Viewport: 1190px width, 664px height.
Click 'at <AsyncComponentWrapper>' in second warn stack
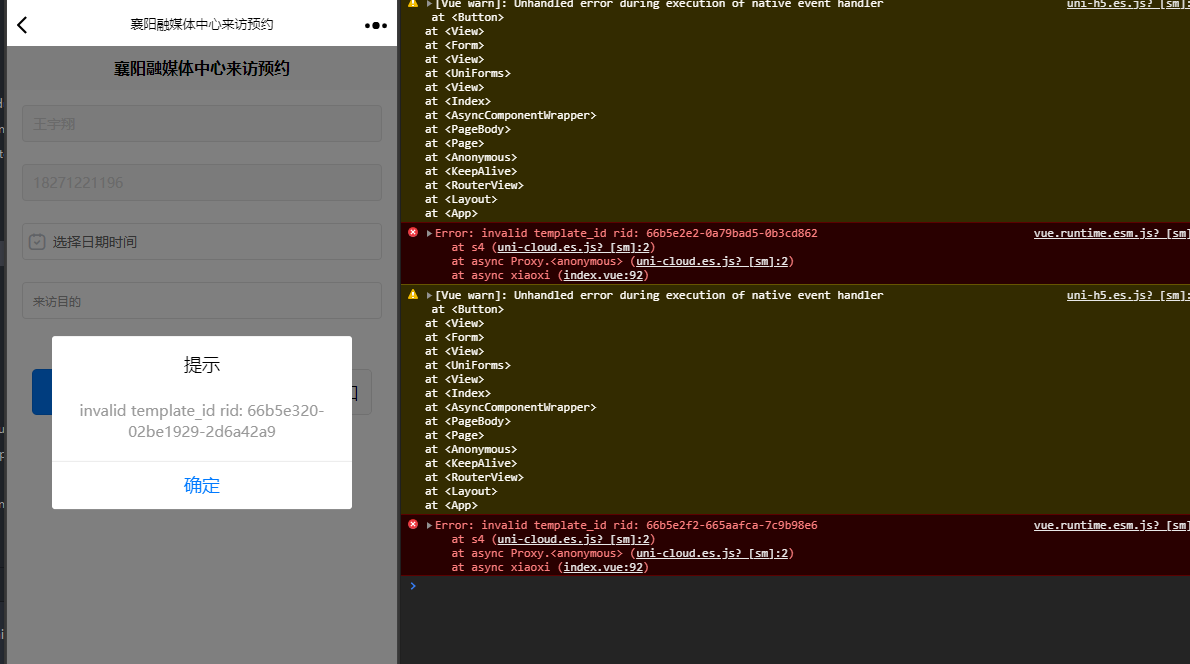point(511,408)
